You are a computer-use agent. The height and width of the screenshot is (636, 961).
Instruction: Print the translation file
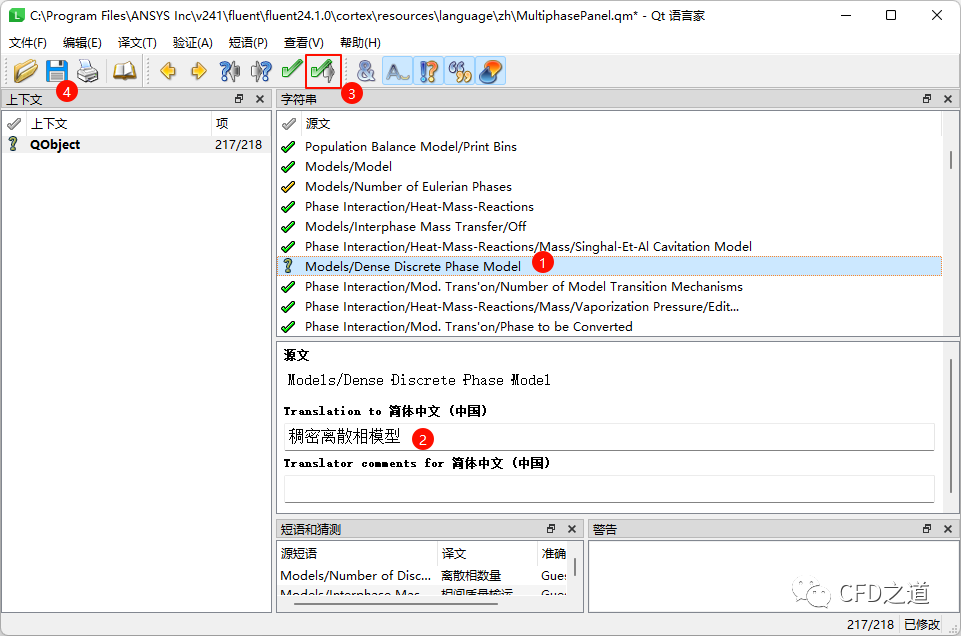click(88, 71)
